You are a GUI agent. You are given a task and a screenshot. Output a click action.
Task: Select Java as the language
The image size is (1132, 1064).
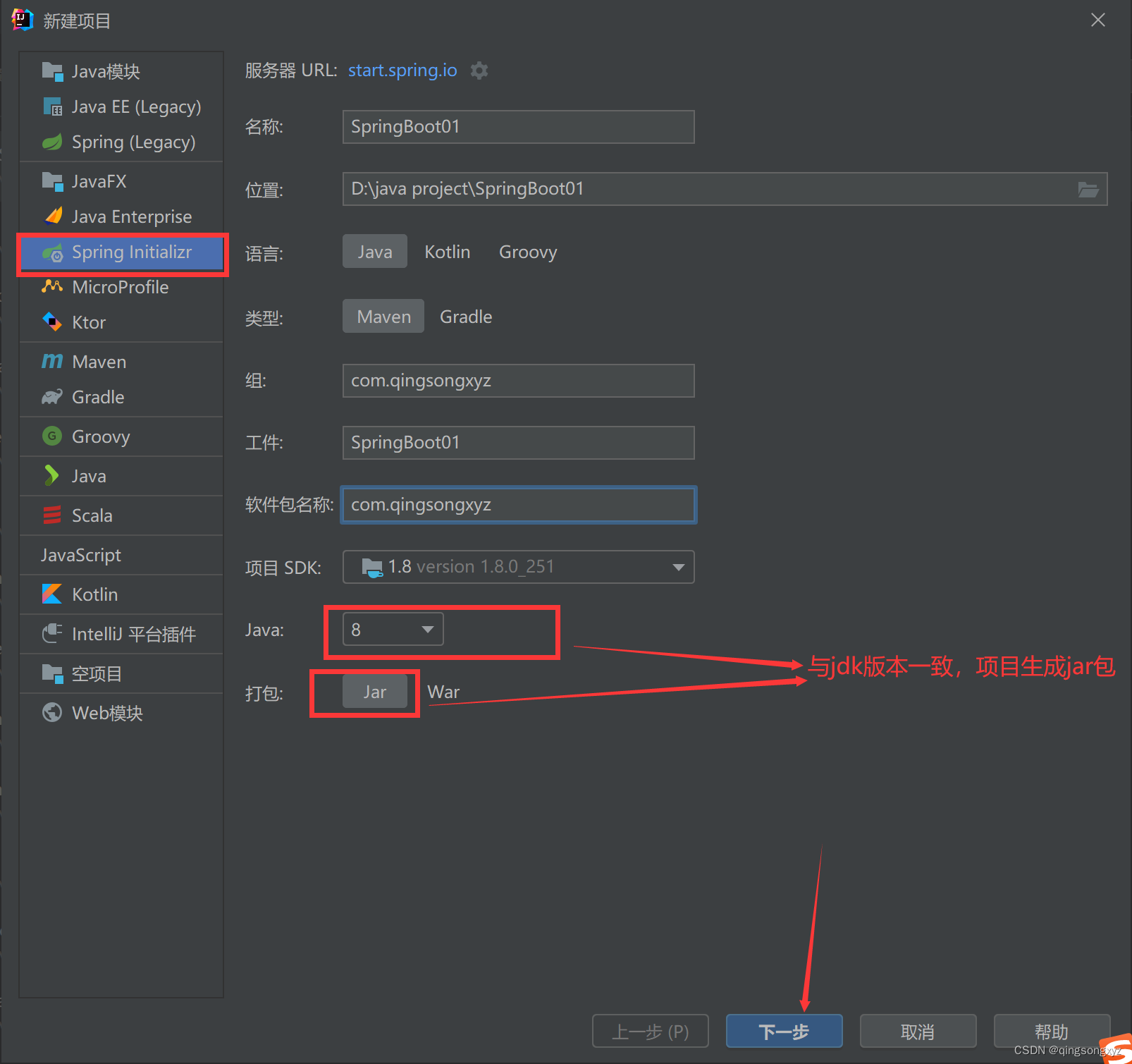coord(375,252)
